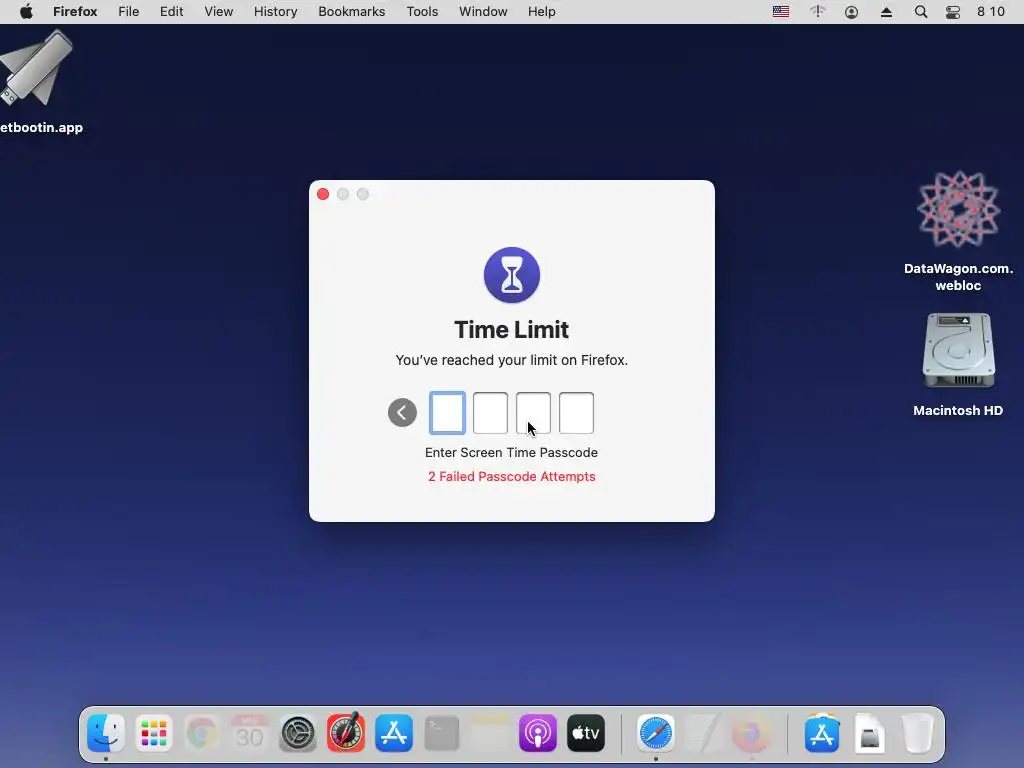Open Launchpad from the Dock
Image resolution: width=1024 pixels, height=768 pixels.
[x=154, y=733]
